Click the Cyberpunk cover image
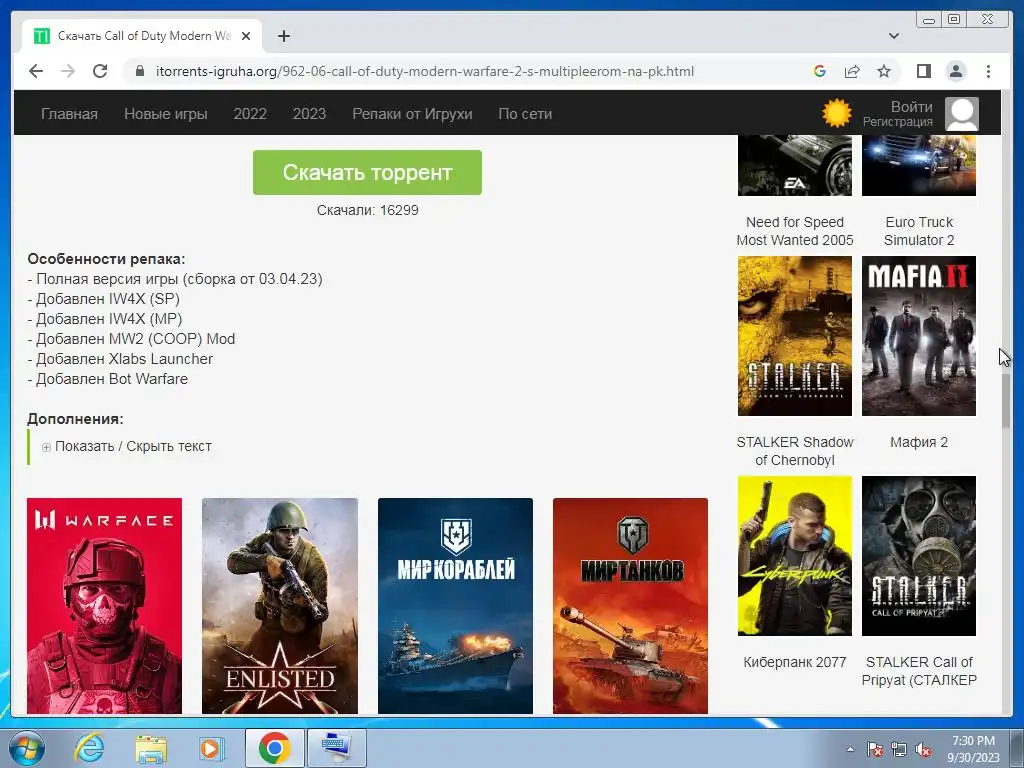1024x768 pixels. point(795,556)
